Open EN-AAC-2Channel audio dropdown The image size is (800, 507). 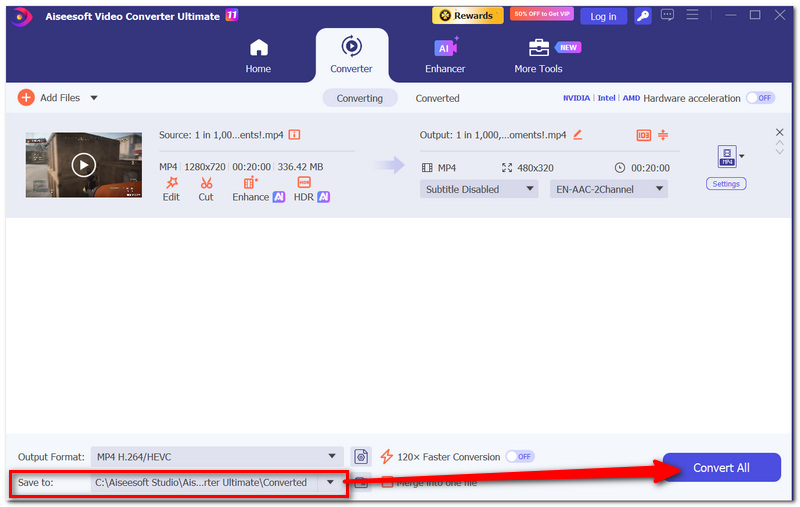[609, 189]
